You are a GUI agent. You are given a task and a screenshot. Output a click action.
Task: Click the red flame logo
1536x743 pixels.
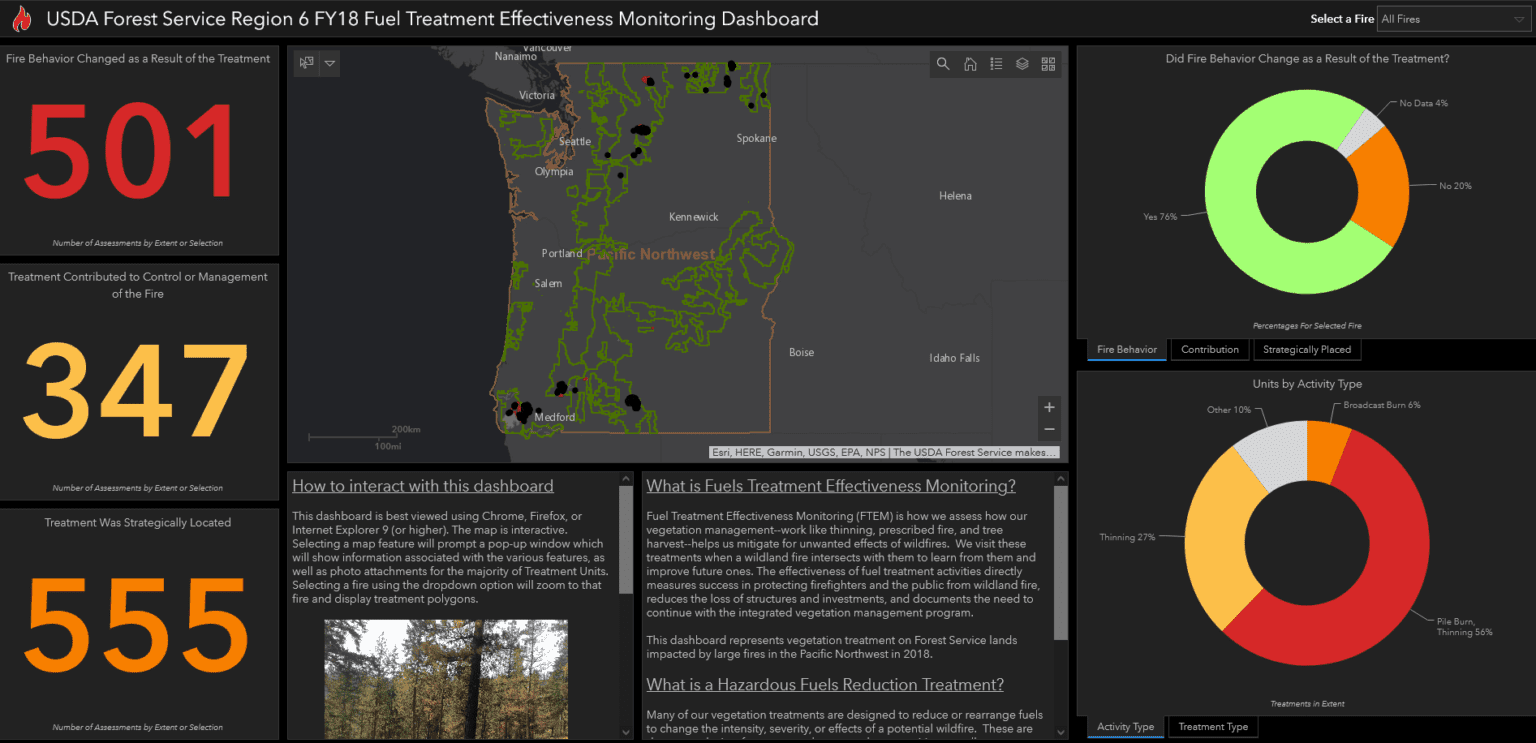(x=22, y=19)
